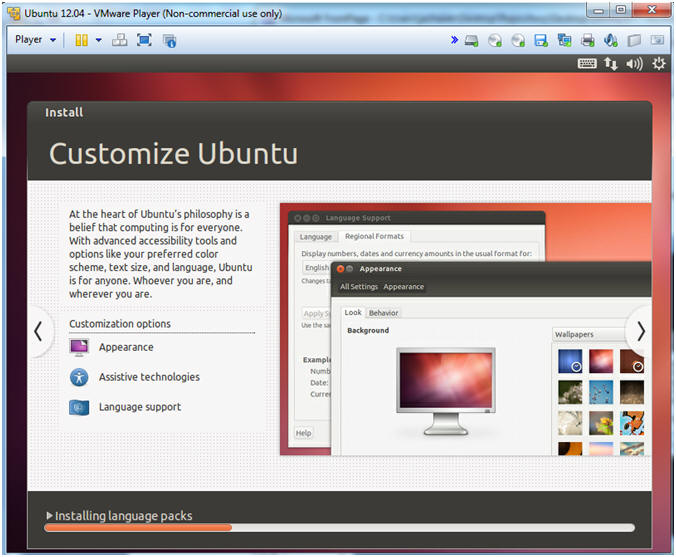Click the Customize Ubuntu heading
The height and width of the screenshot is (557, 676).
point(173,153)
